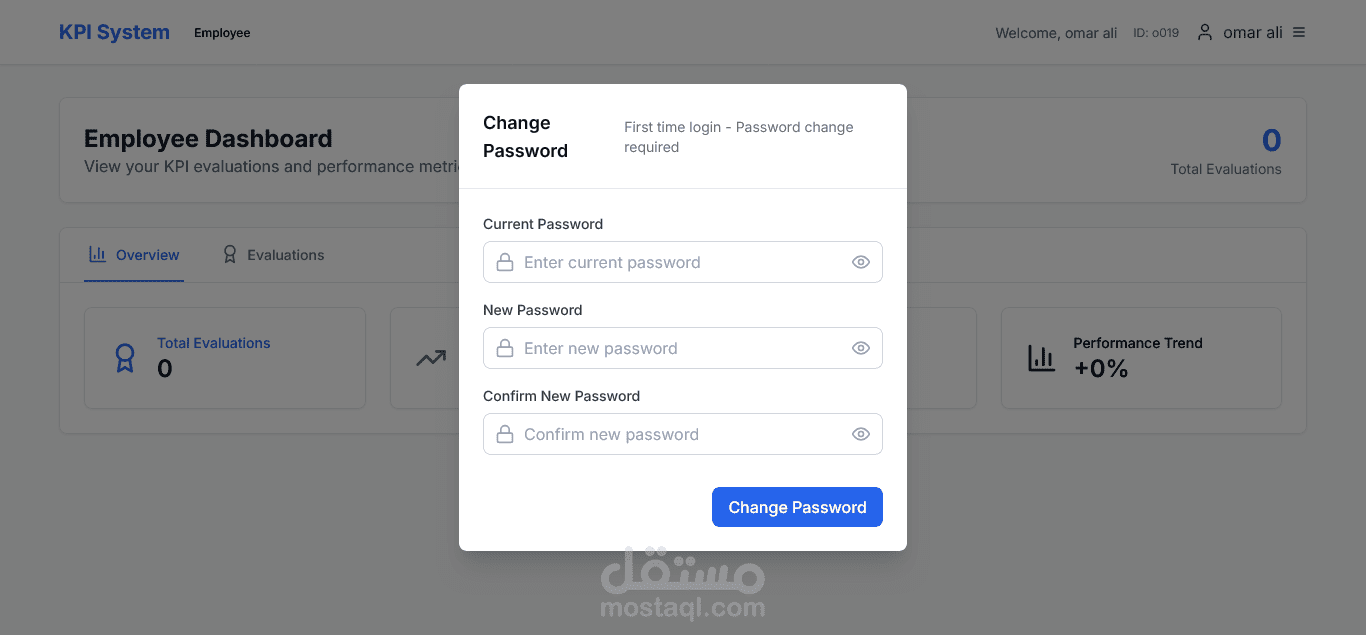Viewport: 1366px width, 635px height.
Task: Open the hamburger menu in header
Action: 1299,32
